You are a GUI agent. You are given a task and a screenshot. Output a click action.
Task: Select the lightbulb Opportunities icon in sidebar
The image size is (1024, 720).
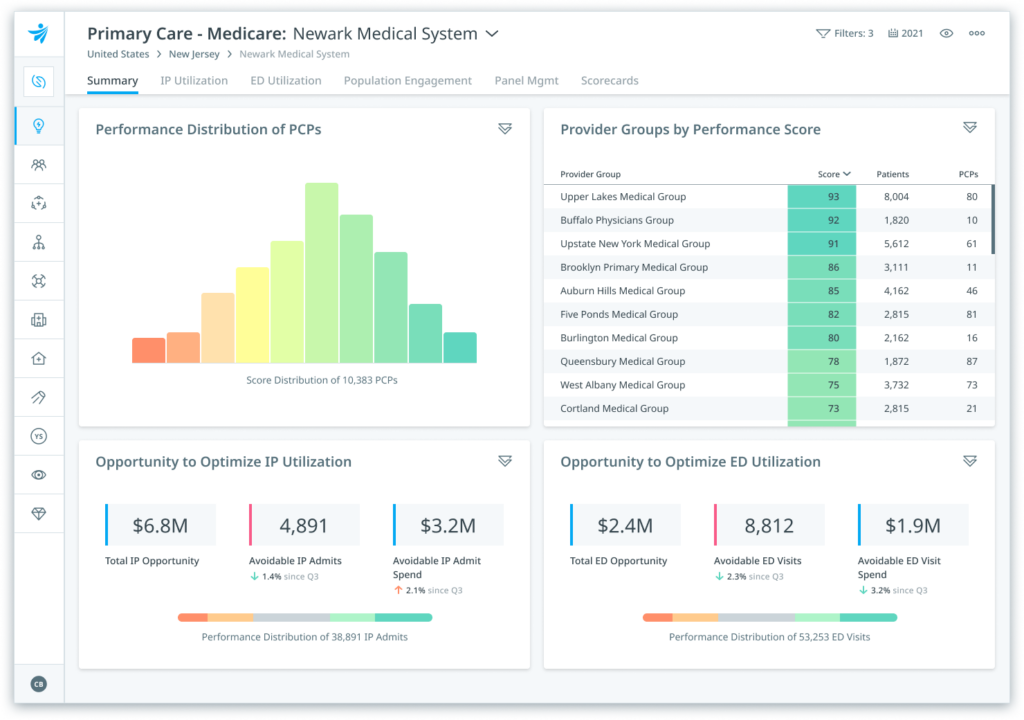pos(38,123)
